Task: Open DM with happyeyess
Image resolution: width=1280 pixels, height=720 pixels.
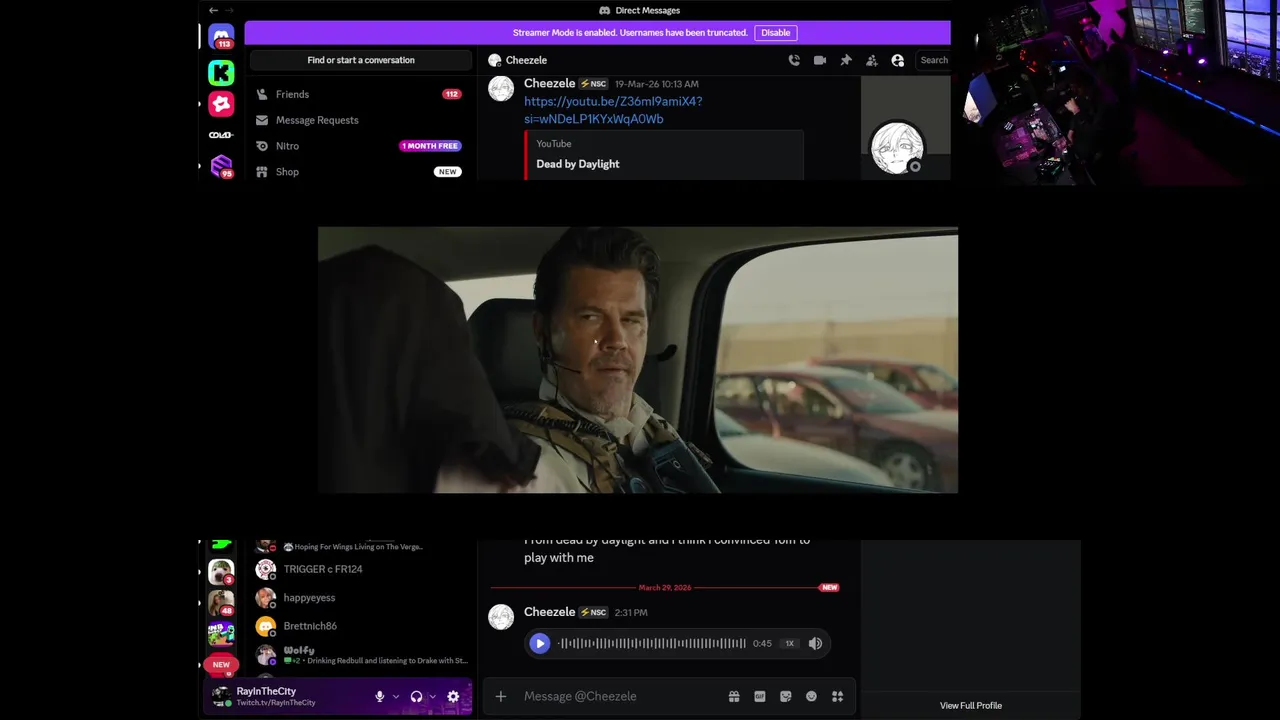Action: [x=361, y=598]
